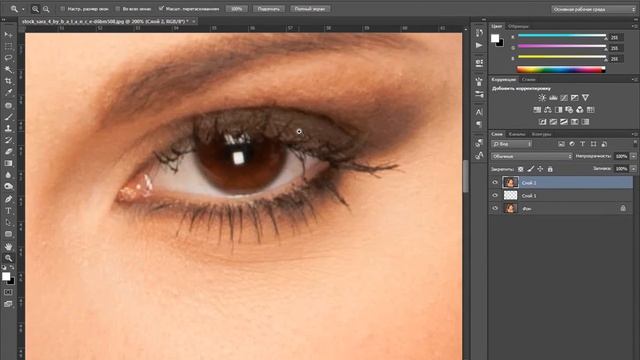
Task: Toggle zoom all windows checkbox
Action: pyautogui.click(x=118, y=9)
